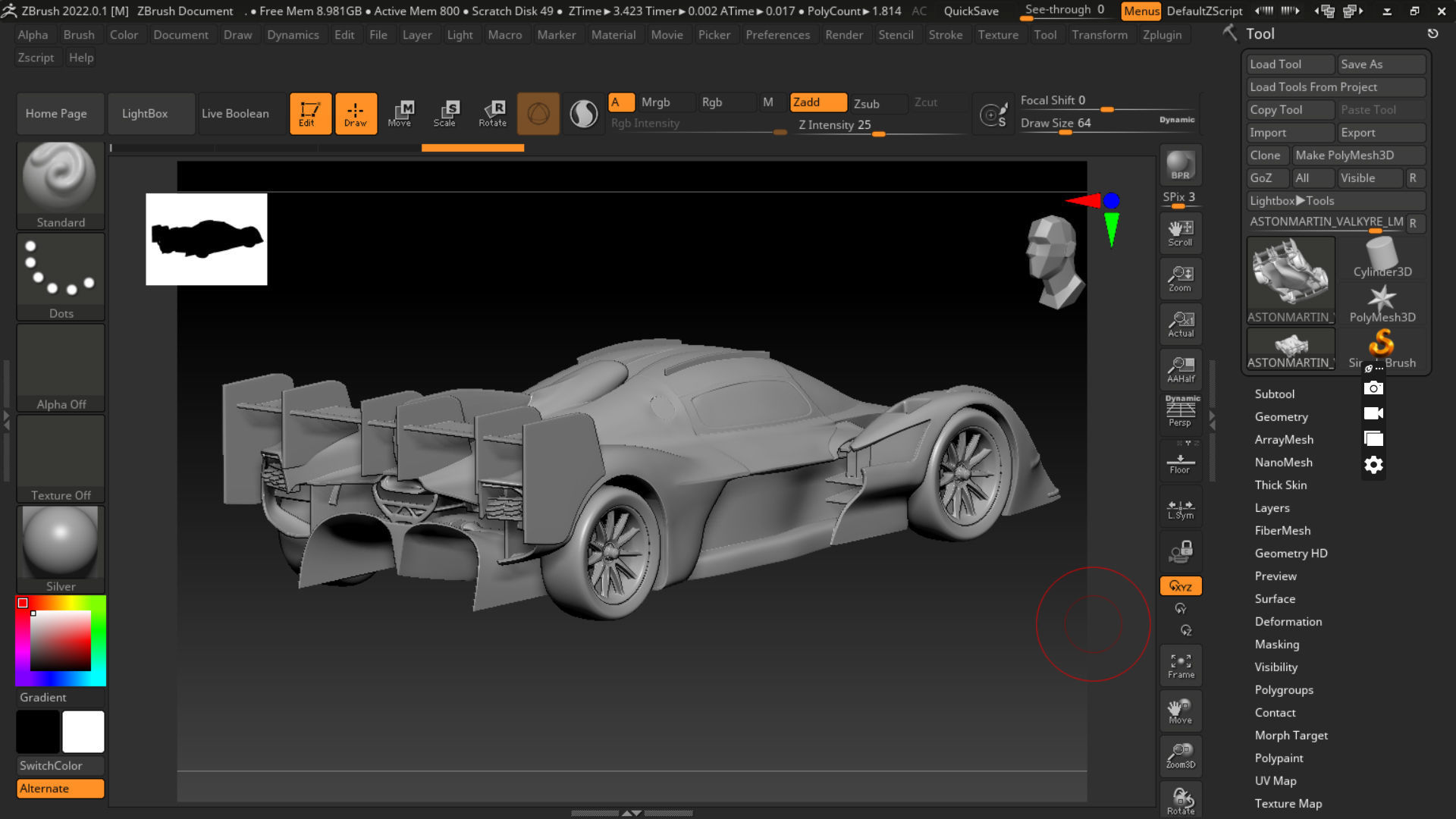Open the Dots stroke picker
1456x819 pixels.
[x=61, y=277]
